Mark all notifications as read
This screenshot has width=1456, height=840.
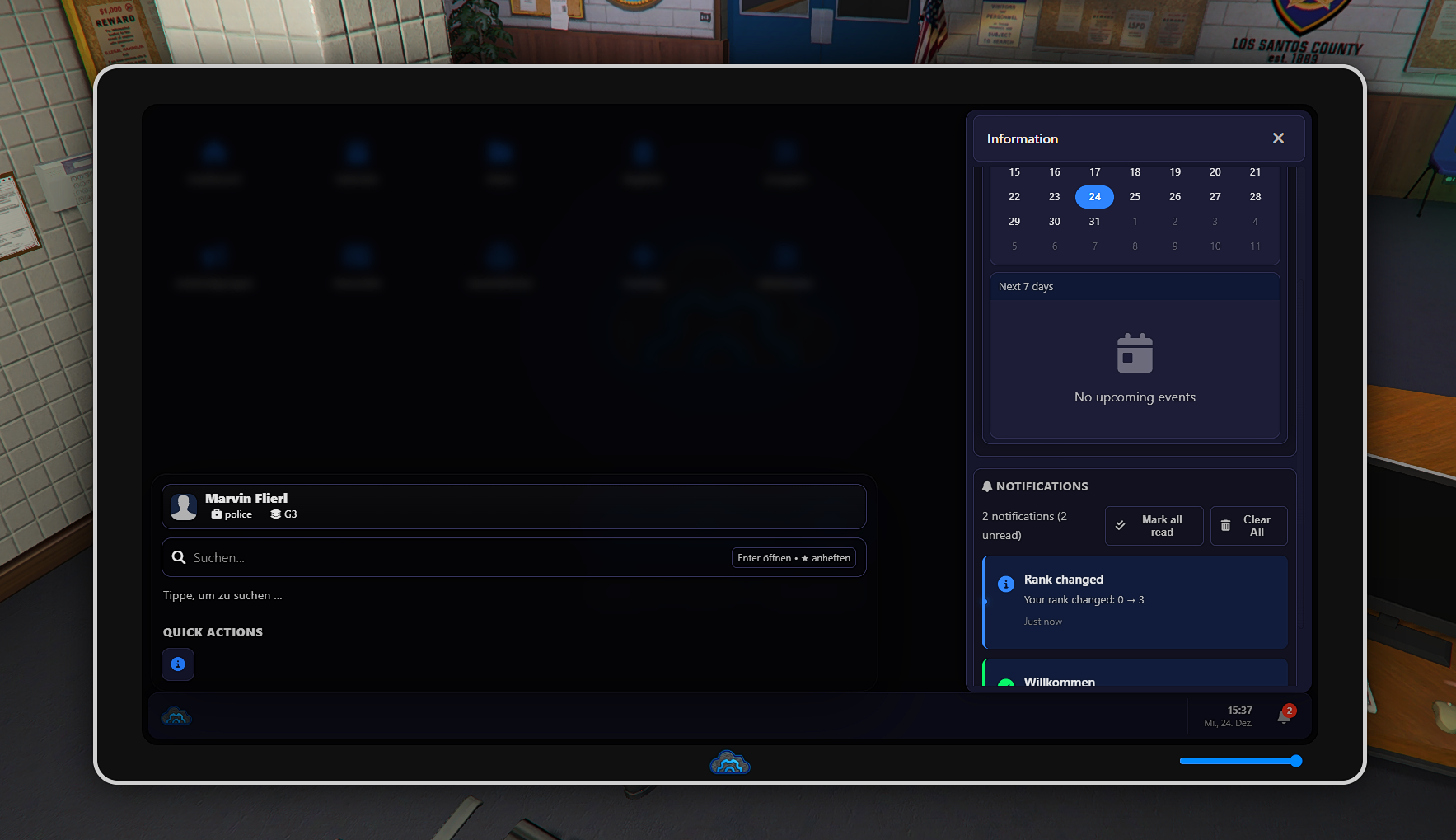pos(1154,526)
